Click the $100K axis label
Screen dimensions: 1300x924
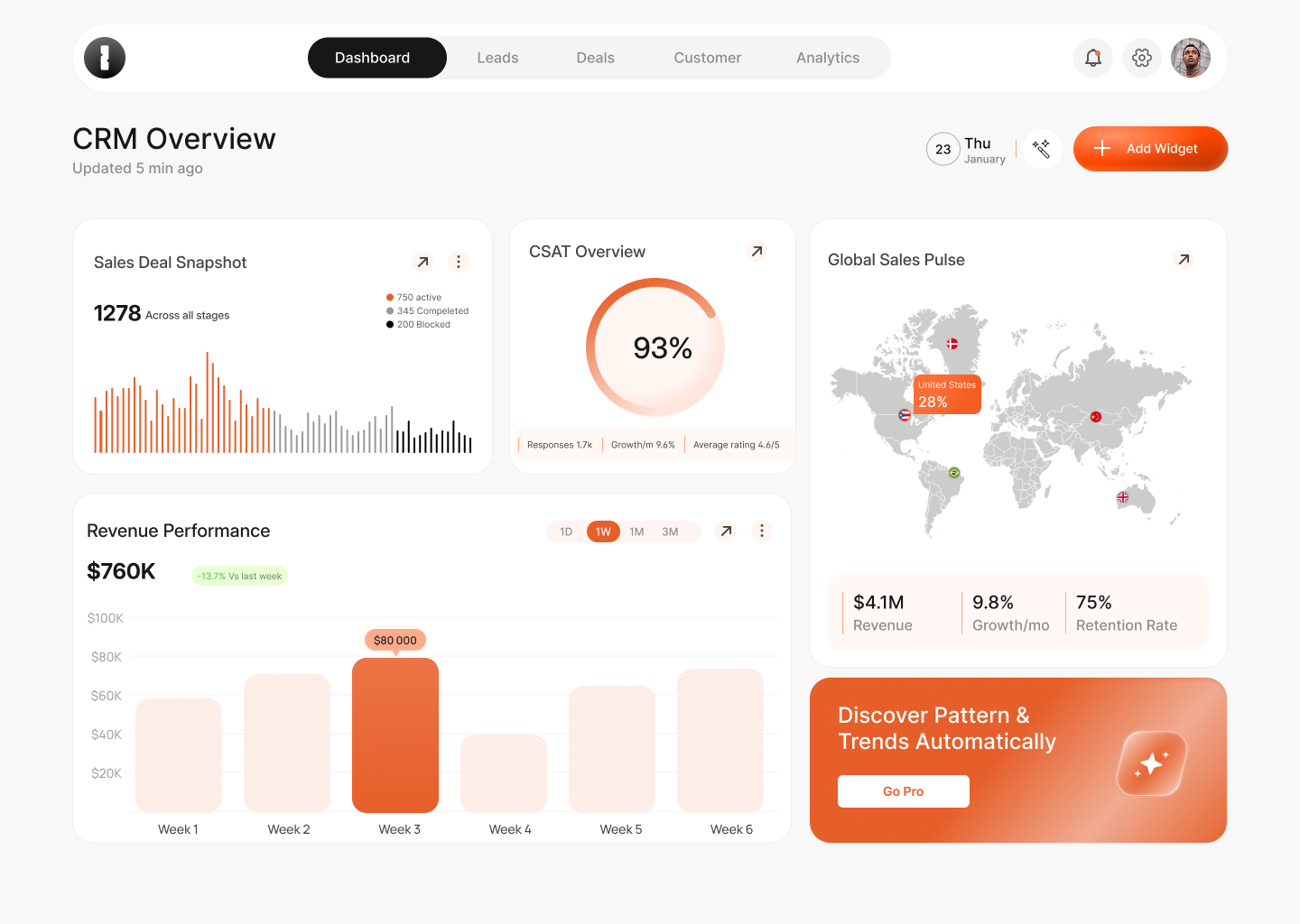[106, 618]
